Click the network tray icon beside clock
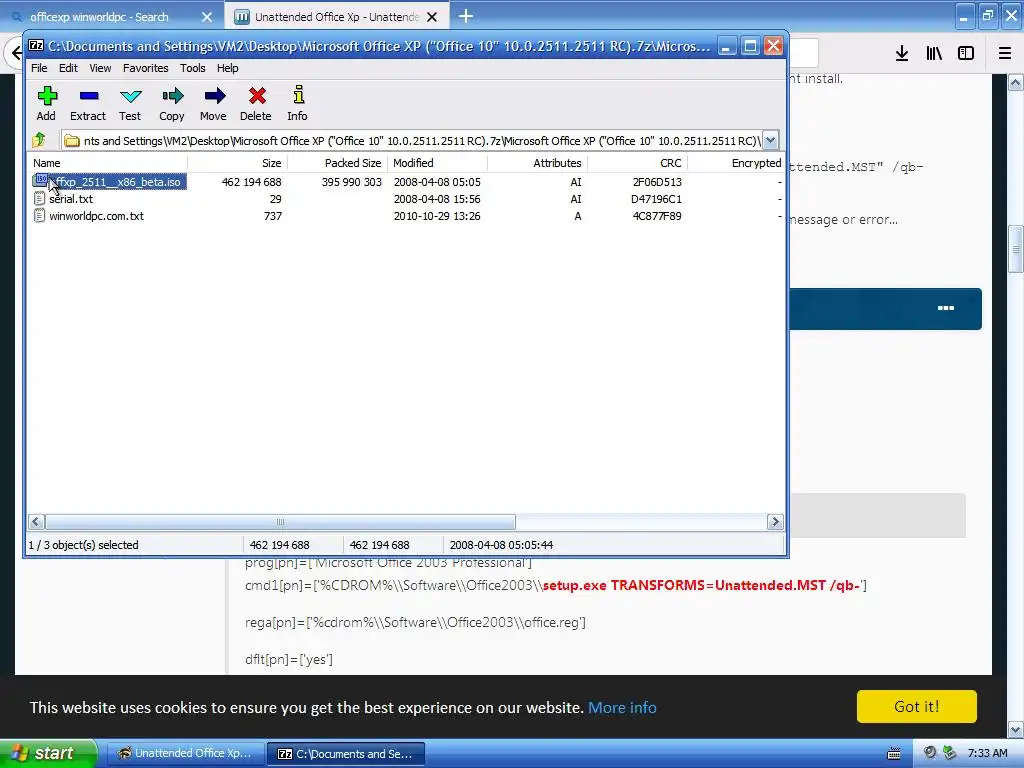1024x768 pixels. [949, 753]
